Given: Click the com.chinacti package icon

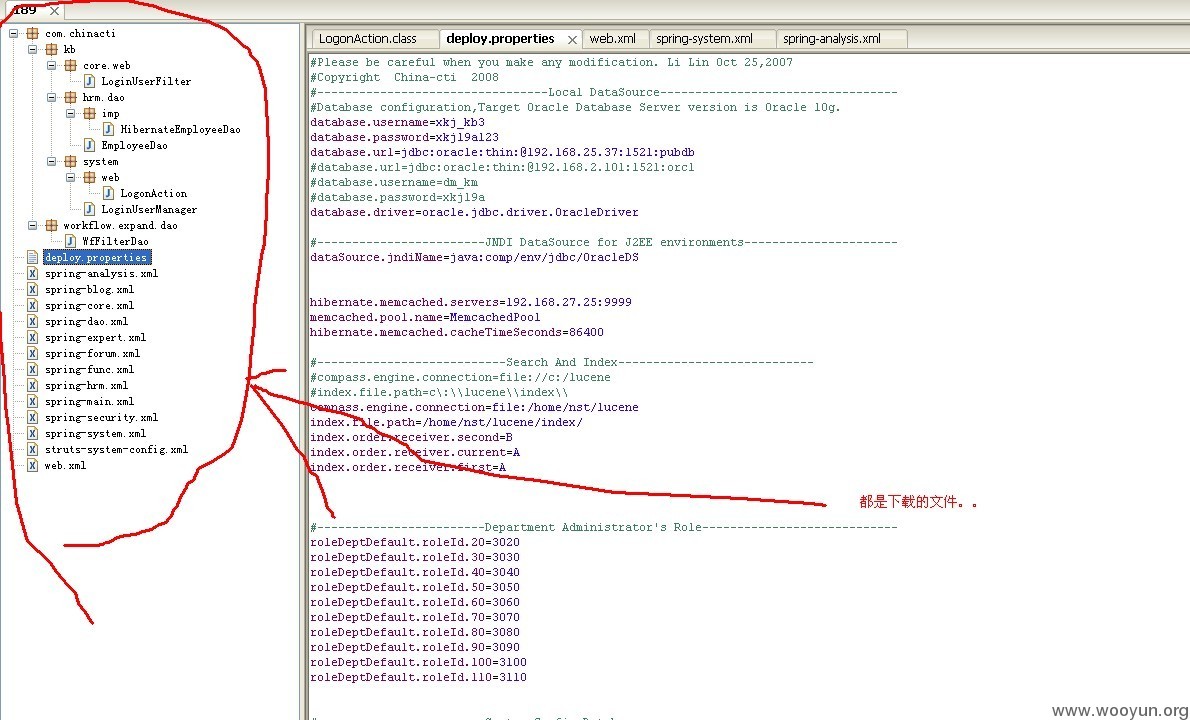Looking at the screenshot, I should coord(33,33).
